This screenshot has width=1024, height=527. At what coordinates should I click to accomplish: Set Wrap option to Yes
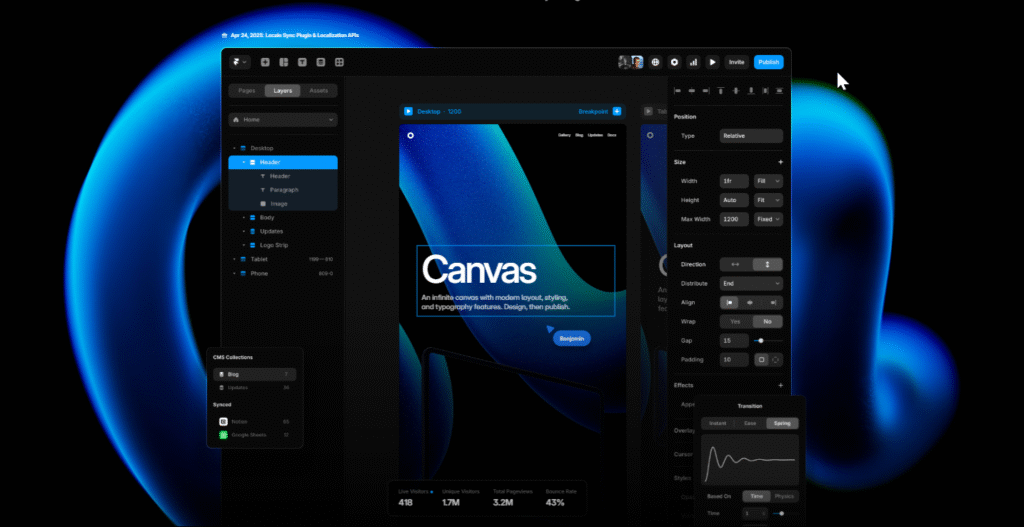[735, 322]
